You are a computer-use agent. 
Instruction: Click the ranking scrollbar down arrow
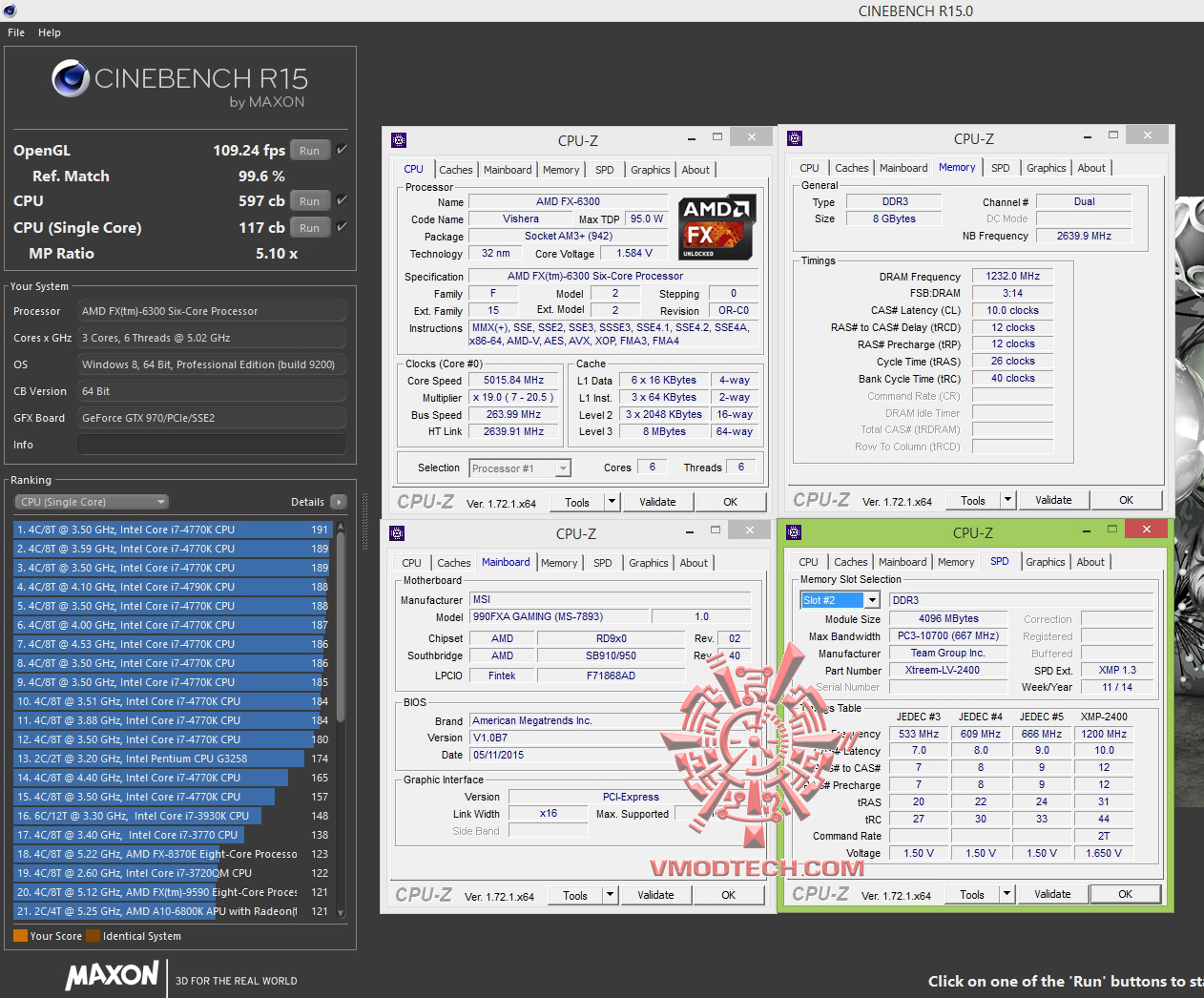[x=341, y=913]
